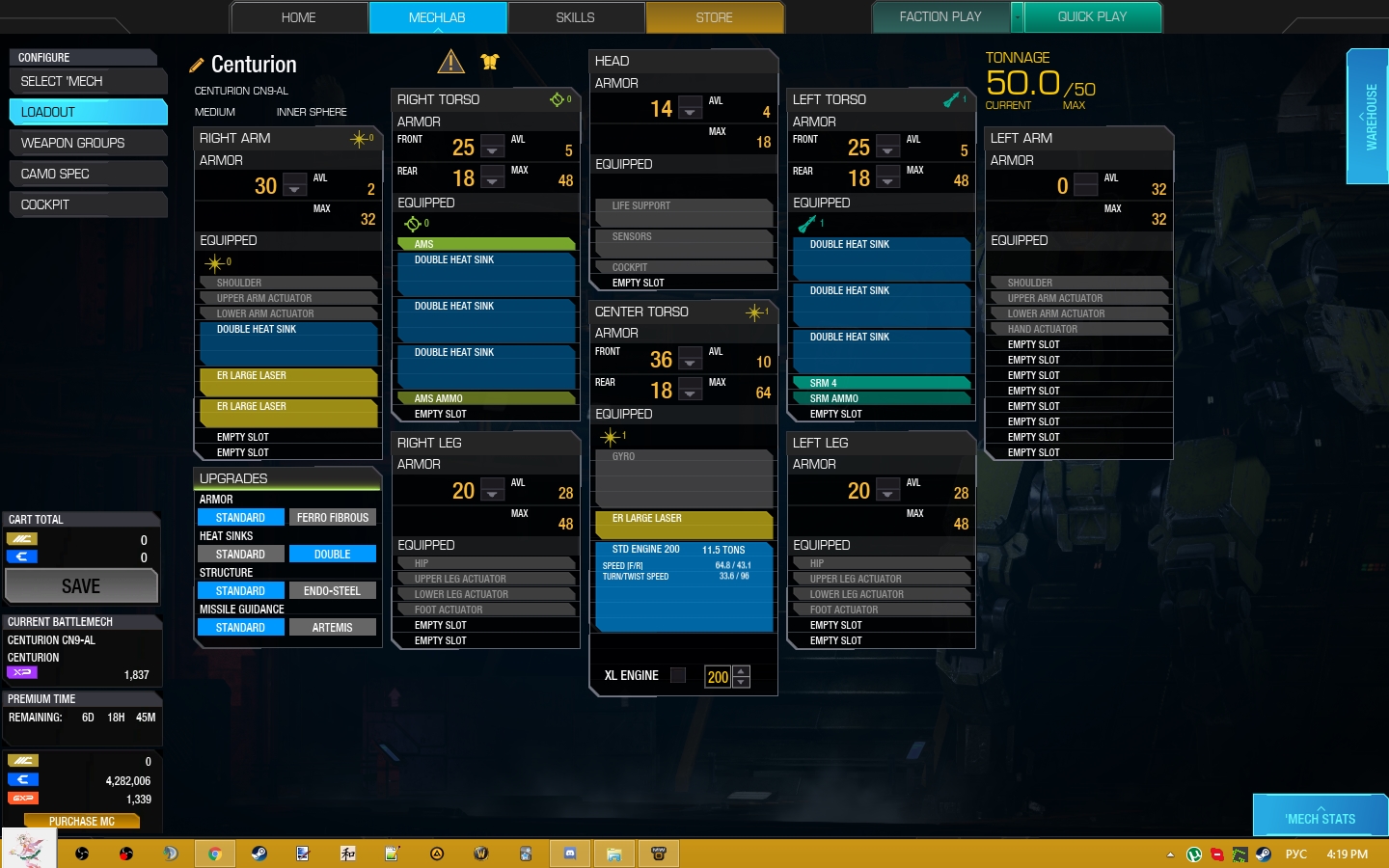The width and height of the screenshot is (1389, 868).
Task: Select Artemis missile guidance upgrade
Action: point(333,628)
